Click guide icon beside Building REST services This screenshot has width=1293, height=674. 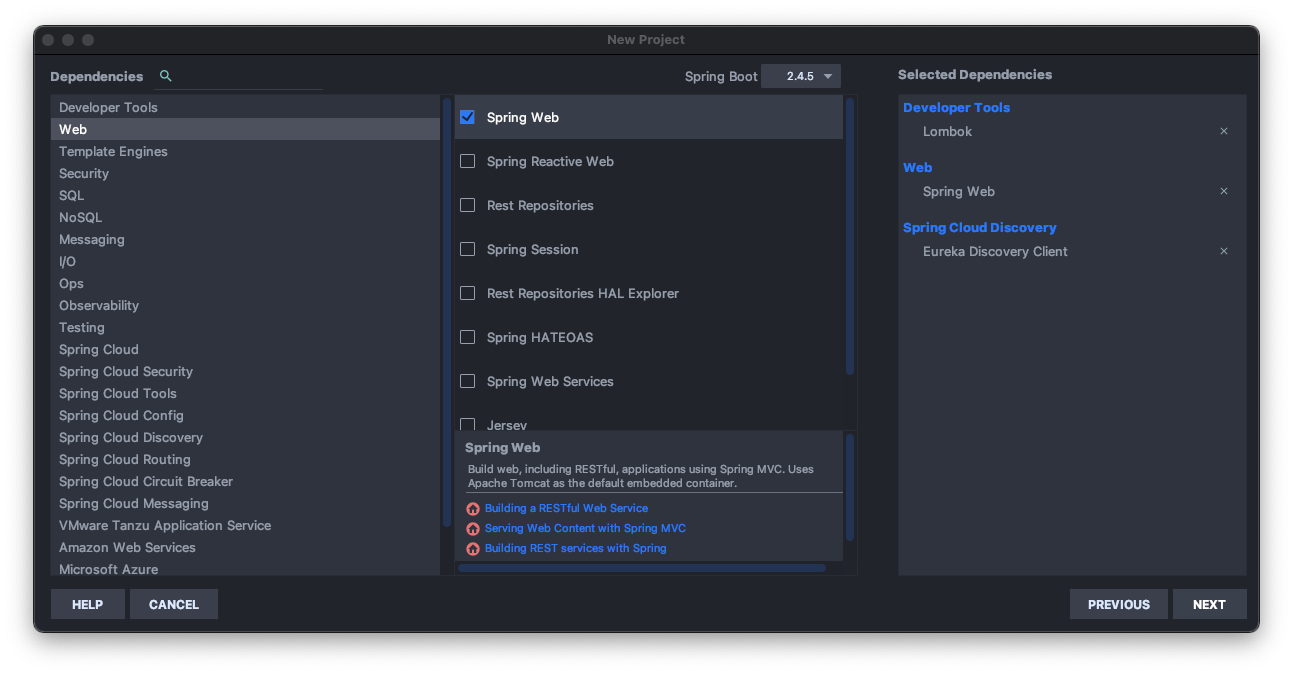pos(473,549)
